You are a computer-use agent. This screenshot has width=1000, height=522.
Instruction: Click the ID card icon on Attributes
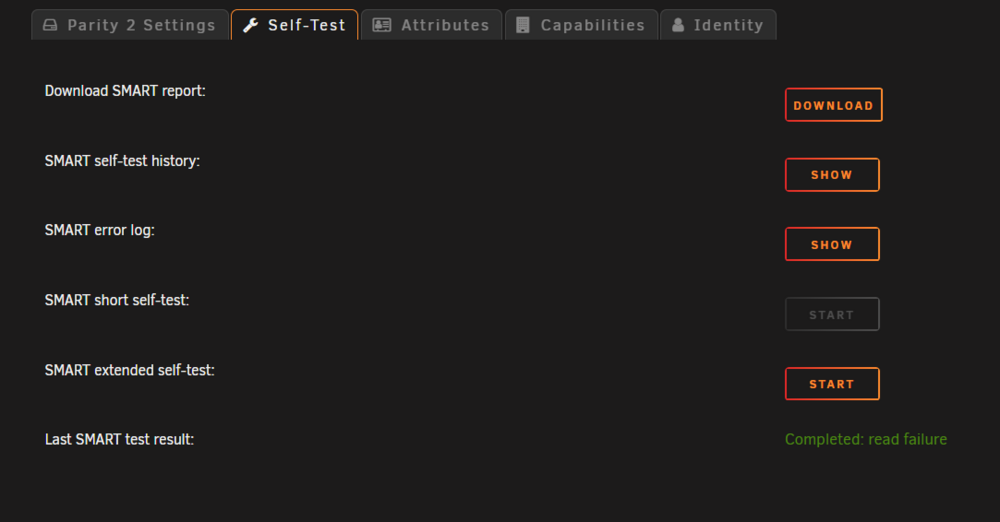[381, 25]
